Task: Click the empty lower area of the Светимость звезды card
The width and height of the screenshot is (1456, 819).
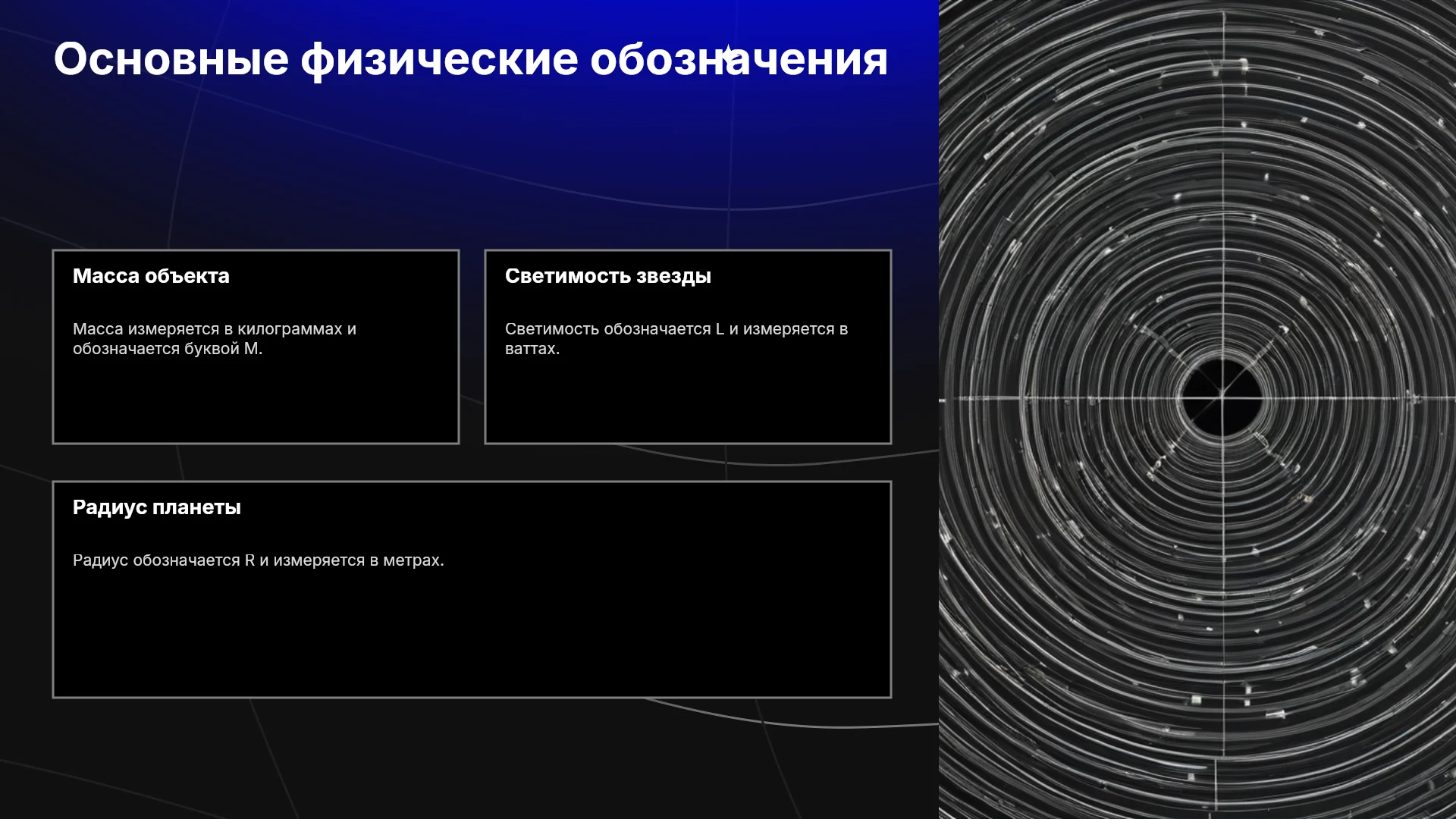Action: pos(688,402)
